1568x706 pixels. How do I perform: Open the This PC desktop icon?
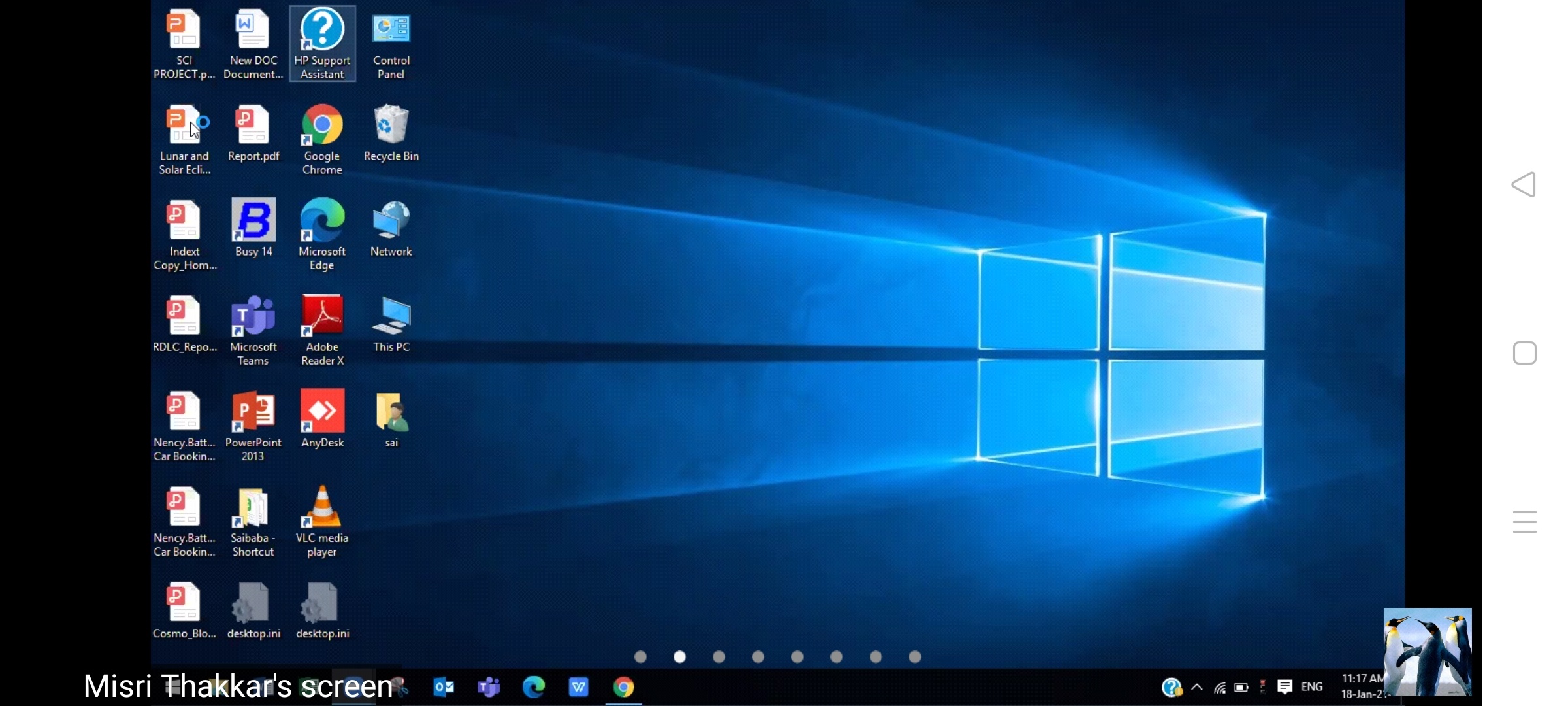pos(391,324)
